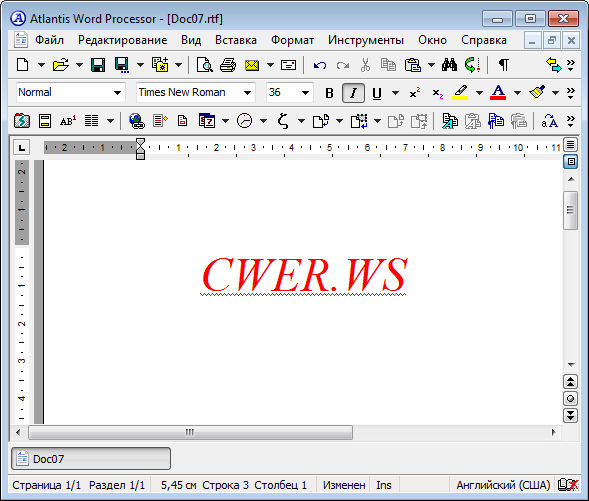Open the Формат menu
589x501 pixels.
point(292,40)
